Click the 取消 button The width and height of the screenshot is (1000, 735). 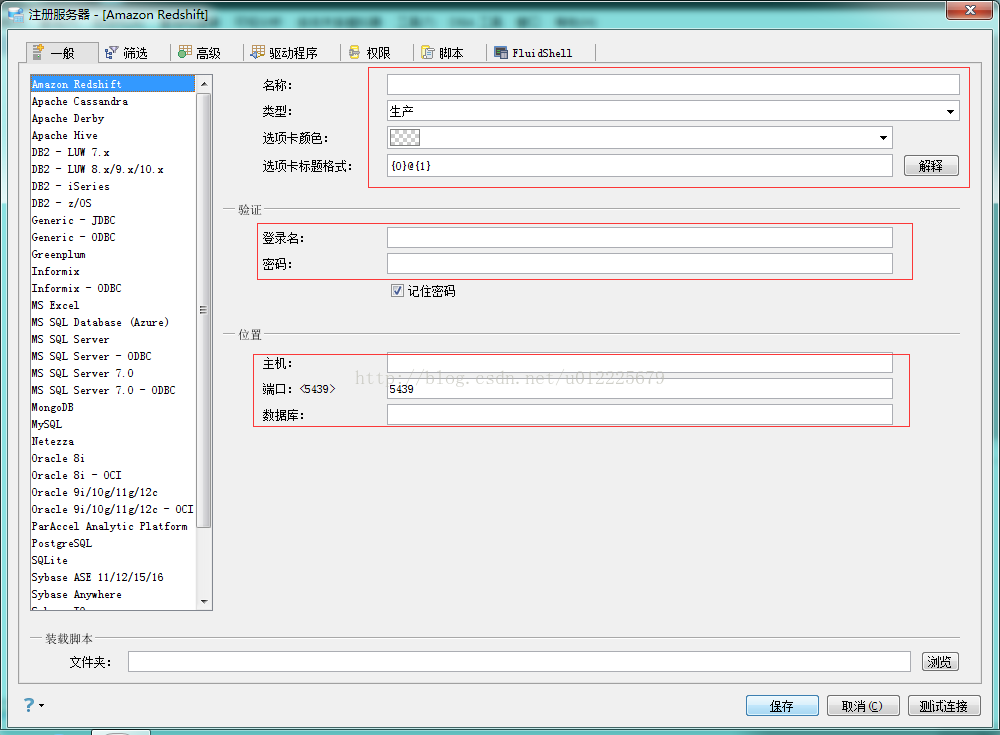[863, 706]
